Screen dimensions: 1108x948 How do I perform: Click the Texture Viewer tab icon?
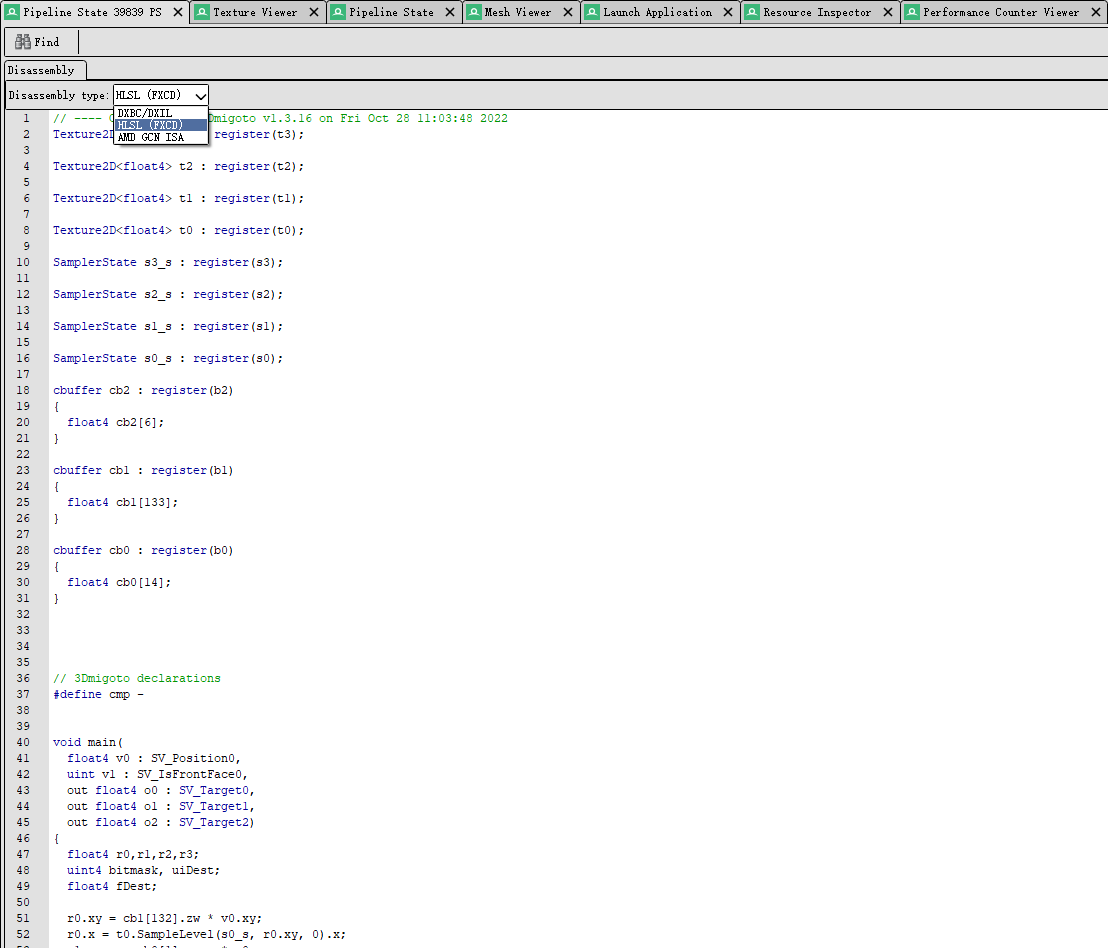(202, 12)
